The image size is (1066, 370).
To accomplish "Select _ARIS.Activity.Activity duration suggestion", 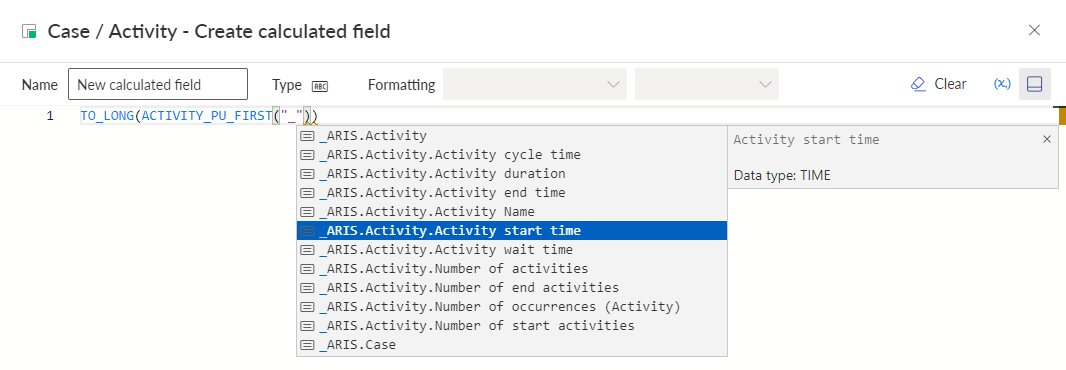I will pos(512,173).
